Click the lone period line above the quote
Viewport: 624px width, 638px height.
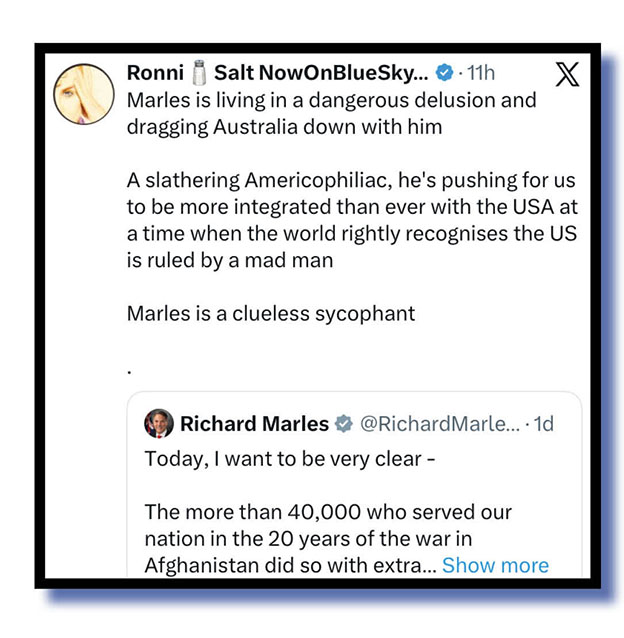tap(130, 366)
